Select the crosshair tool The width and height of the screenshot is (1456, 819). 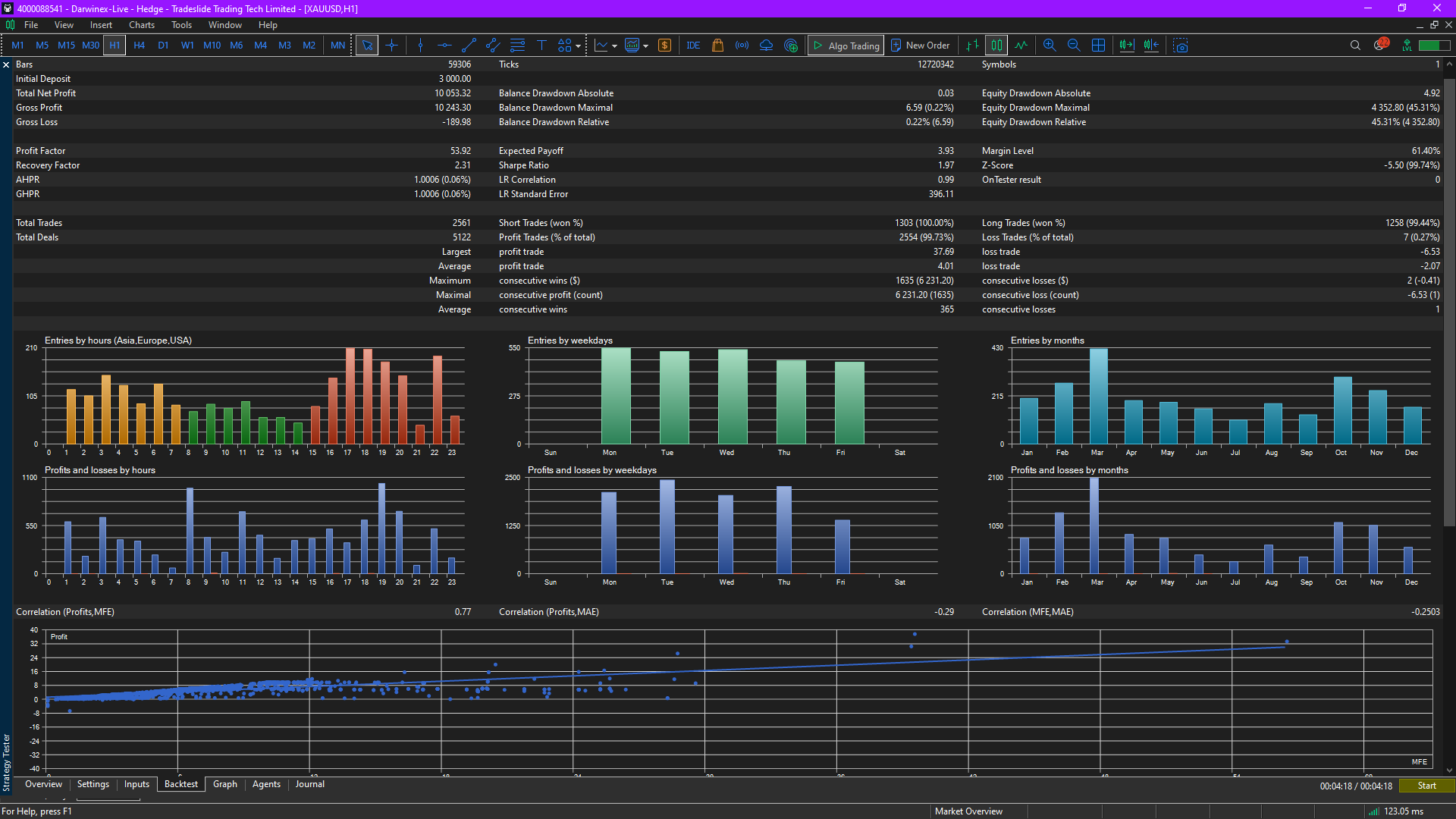tap(391, 45)
